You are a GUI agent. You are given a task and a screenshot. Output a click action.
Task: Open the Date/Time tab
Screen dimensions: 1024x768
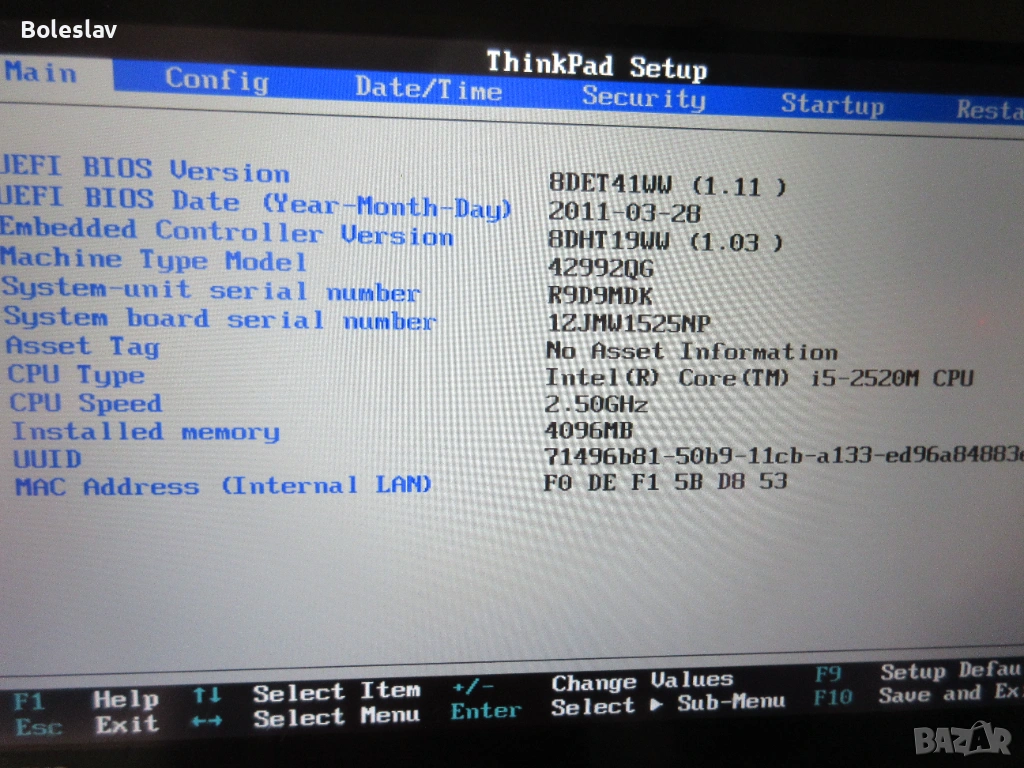(428, 89)
